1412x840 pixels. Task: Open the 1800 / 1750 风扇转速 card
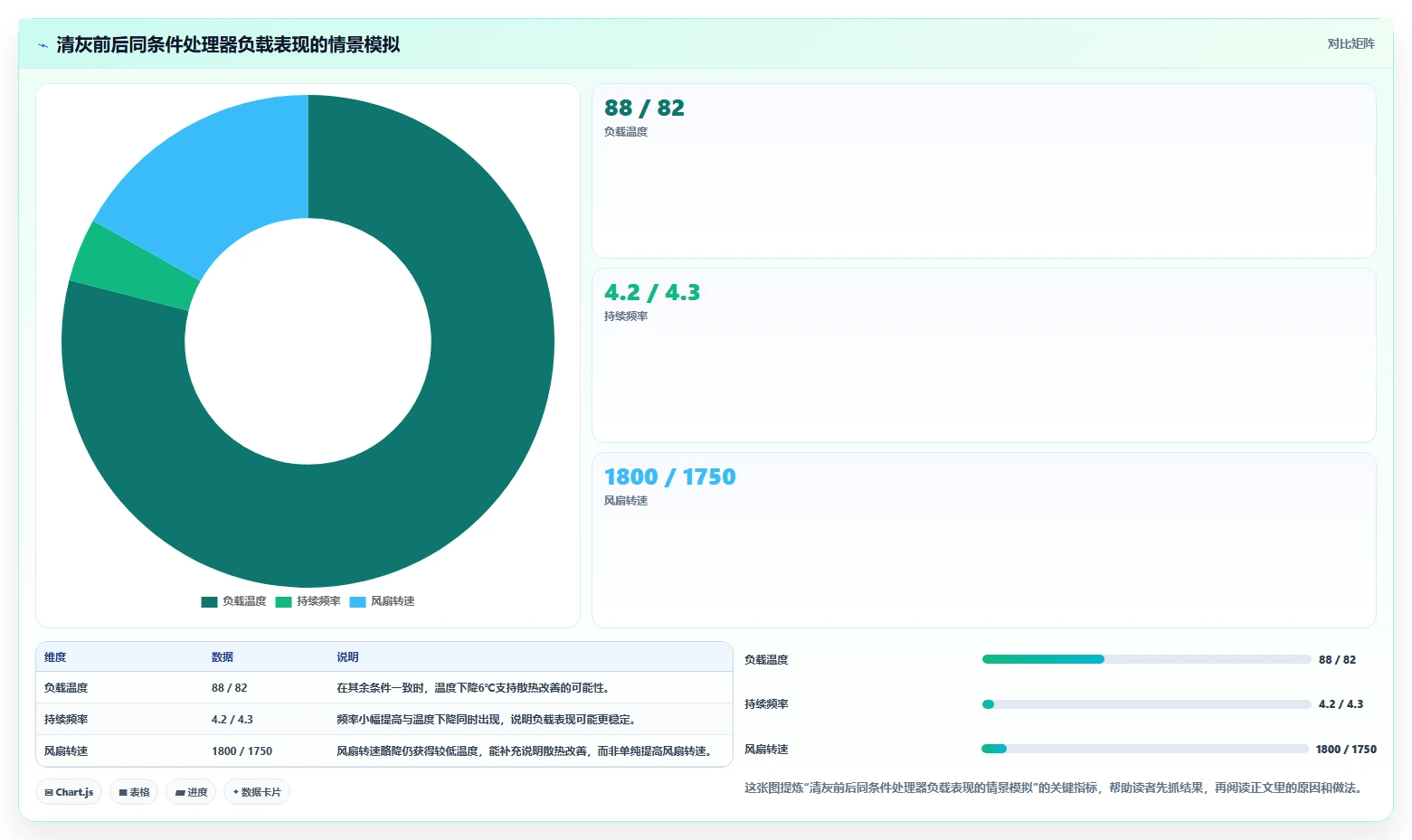pos(983,540)
